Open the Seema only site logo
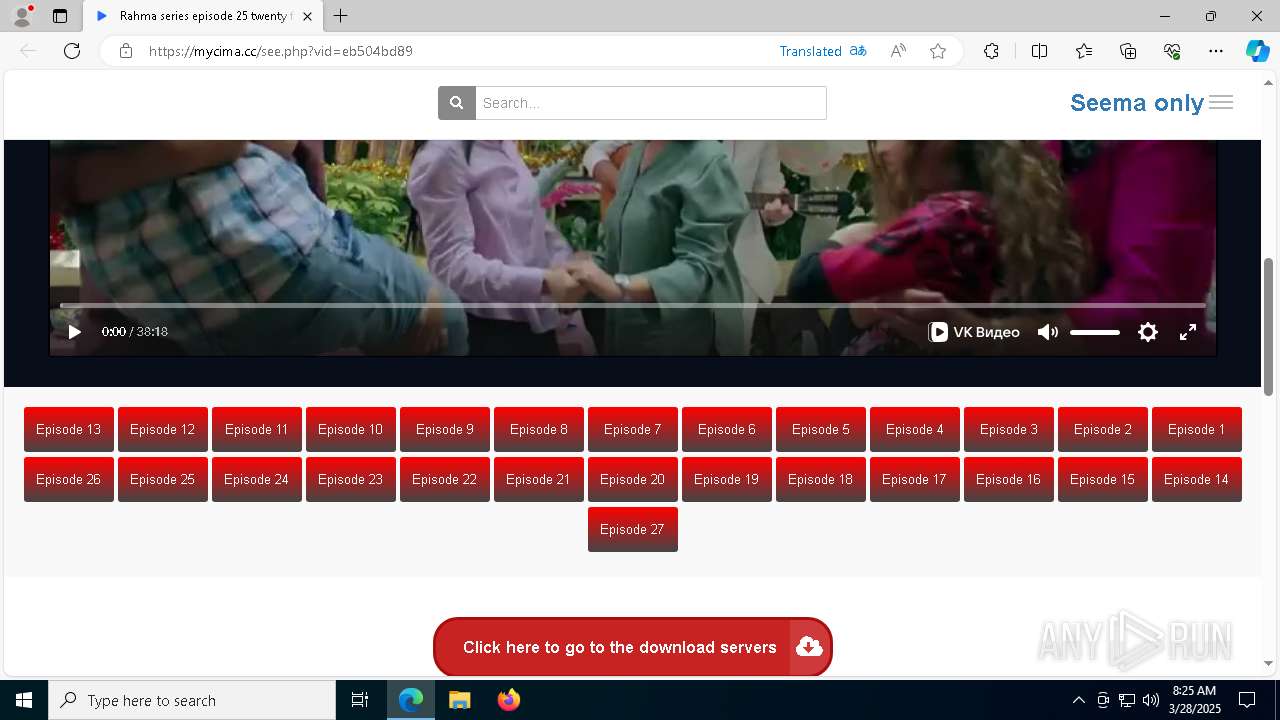1280x720 pixels. click(1137, 103)
